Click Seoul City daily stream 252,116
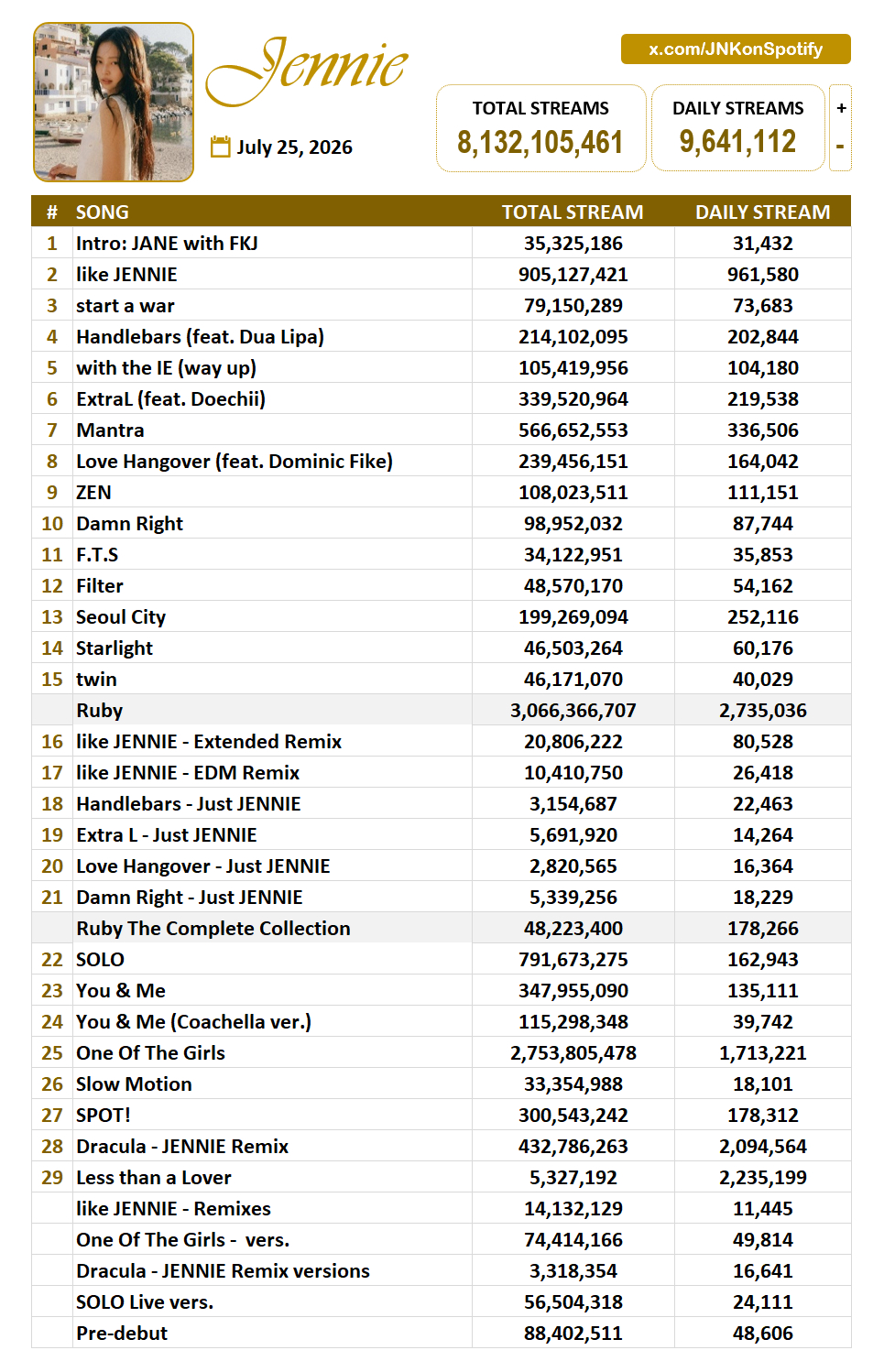The height and width of the screenshot is (1372, 884). coord(762,616)
